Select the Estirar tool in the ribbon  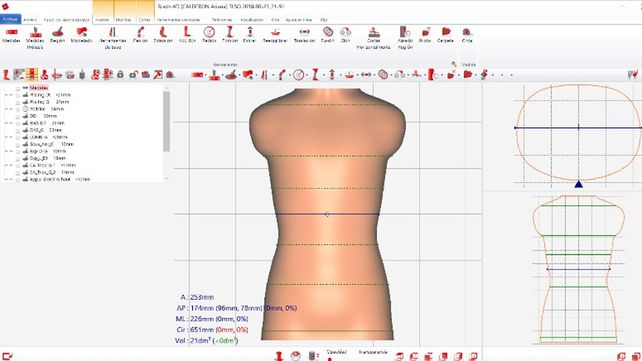[x=249, y=35]
